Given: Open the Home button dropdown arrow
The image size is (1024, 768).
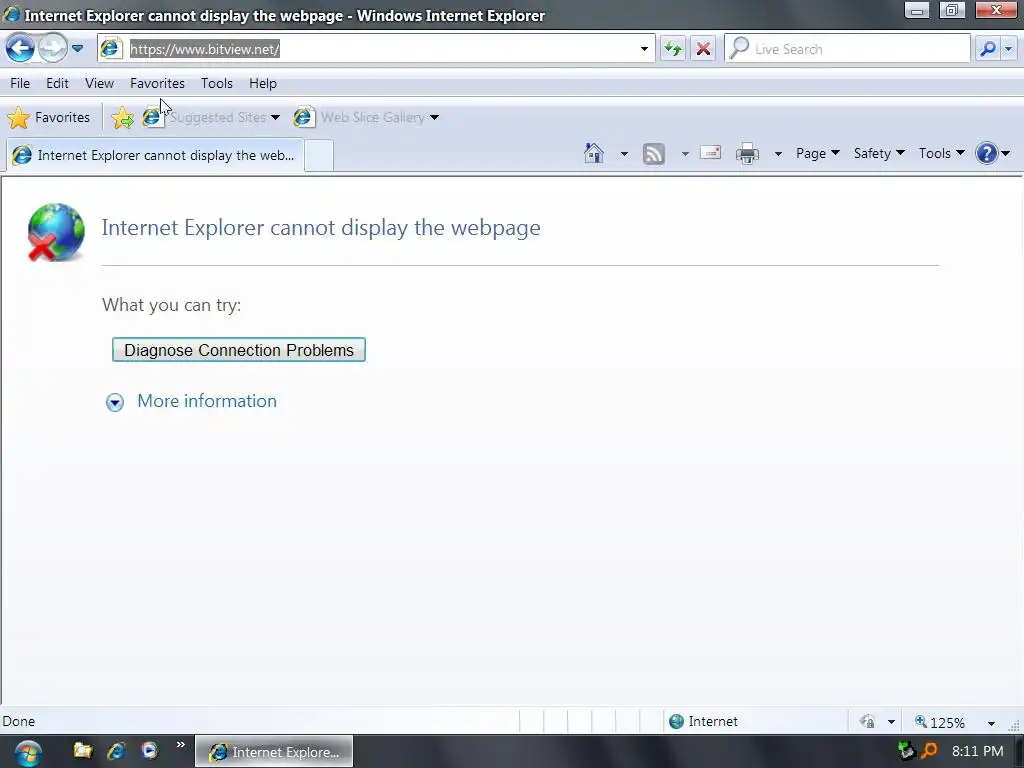Looking at the screenshot, I should (x=624, y=154).
